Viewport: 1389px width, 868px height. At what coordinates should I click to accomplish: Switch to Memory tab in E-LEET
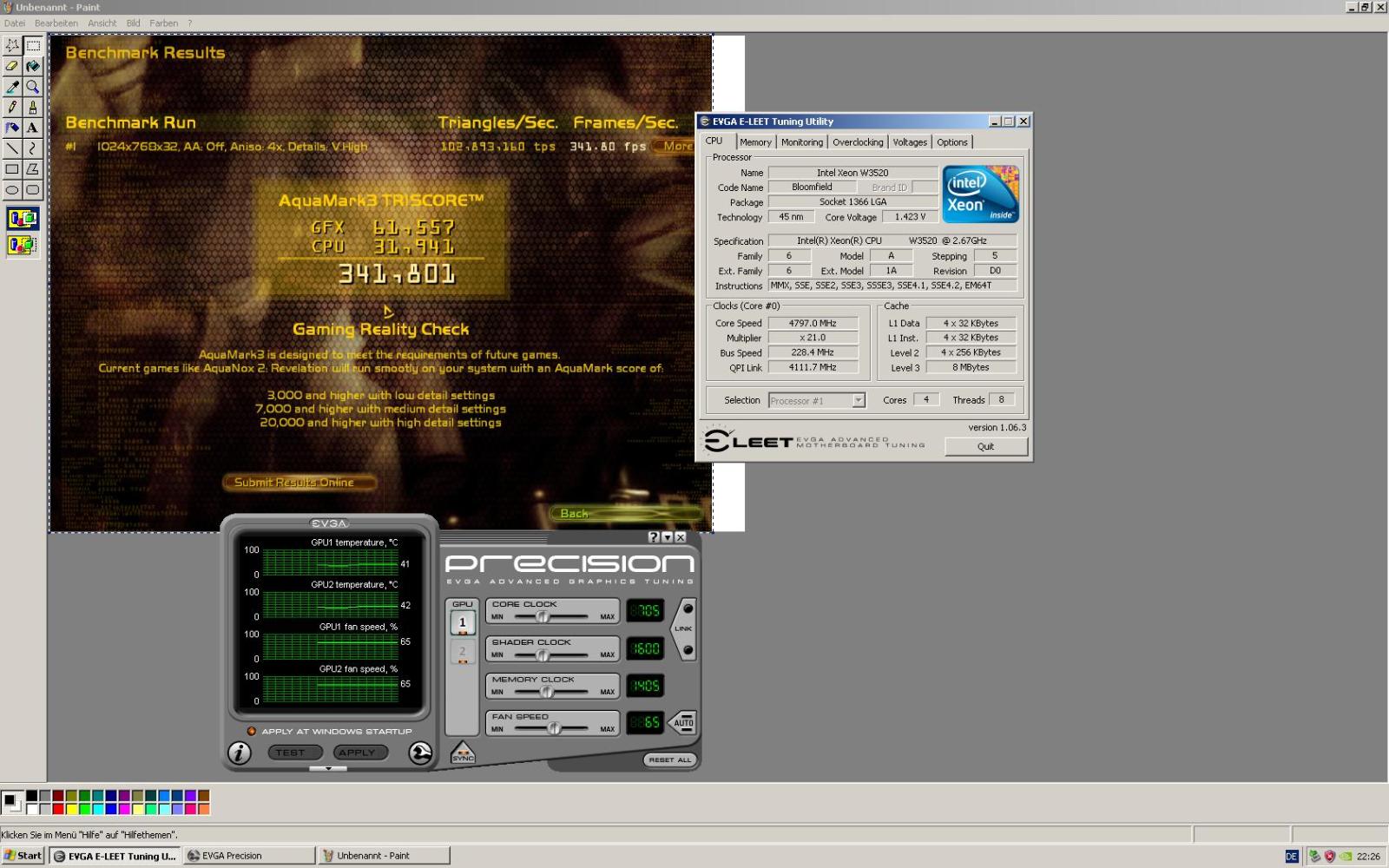(x=755, y=142)
